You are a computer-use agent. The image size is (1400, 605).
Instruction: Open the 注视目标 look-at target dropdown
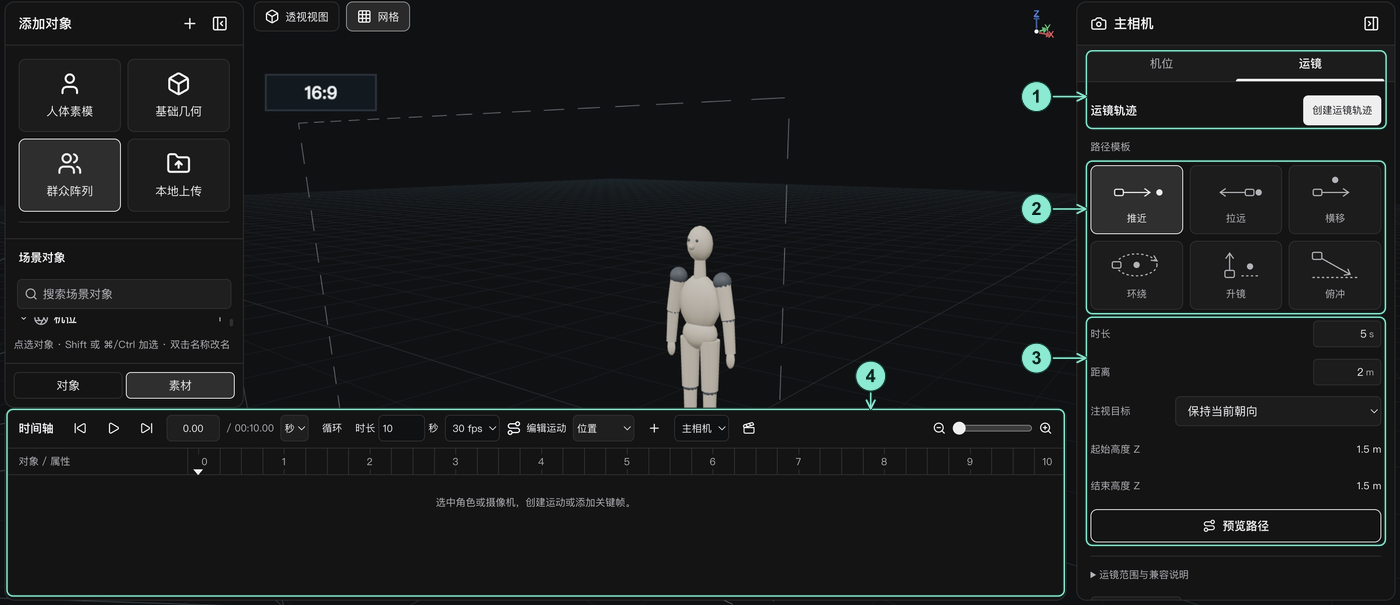click(x=1277, y=411)
